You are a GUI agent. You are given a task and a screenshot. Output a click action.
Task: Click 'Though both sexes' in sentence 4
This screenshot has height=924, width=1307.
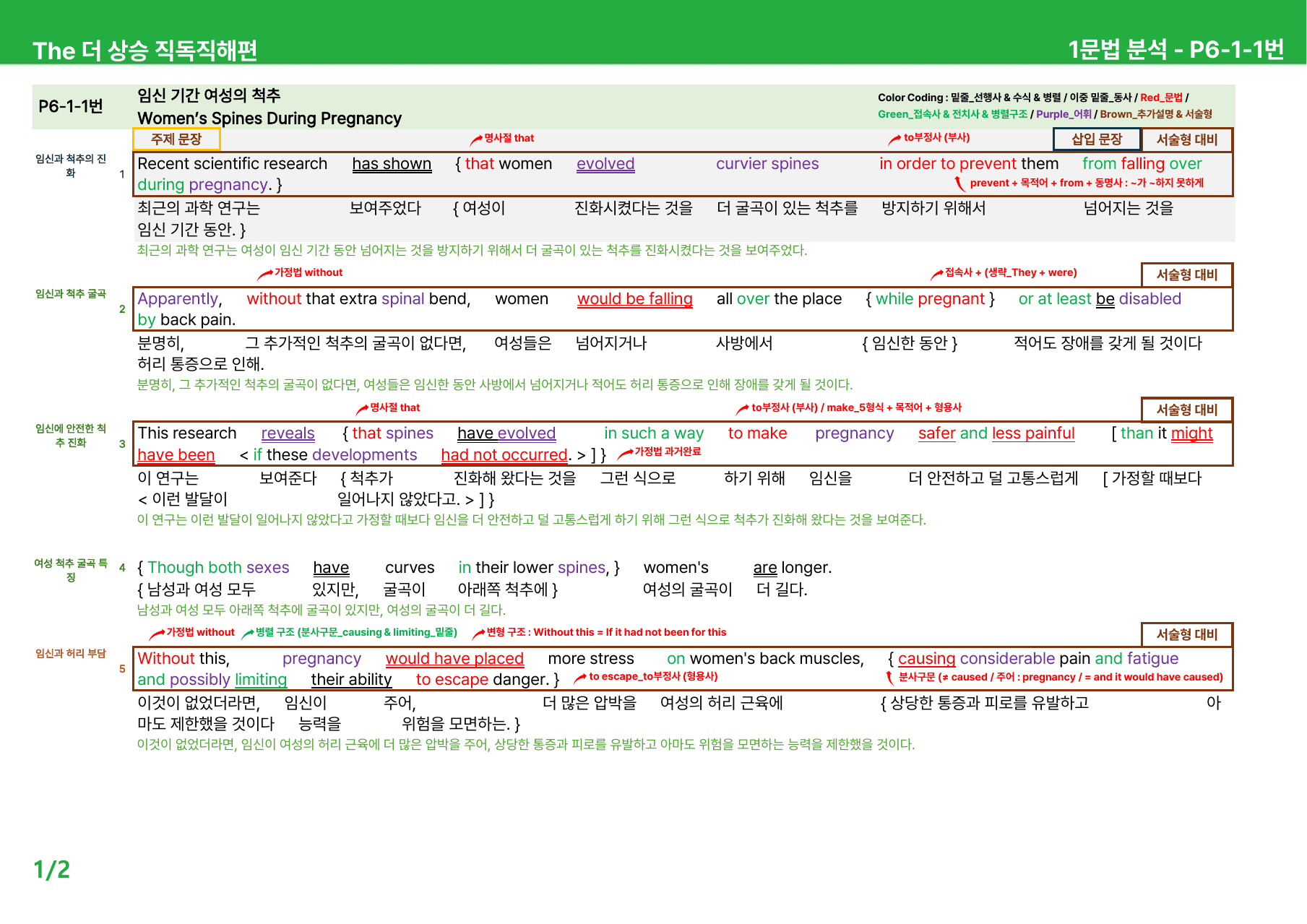pos(218,568)
